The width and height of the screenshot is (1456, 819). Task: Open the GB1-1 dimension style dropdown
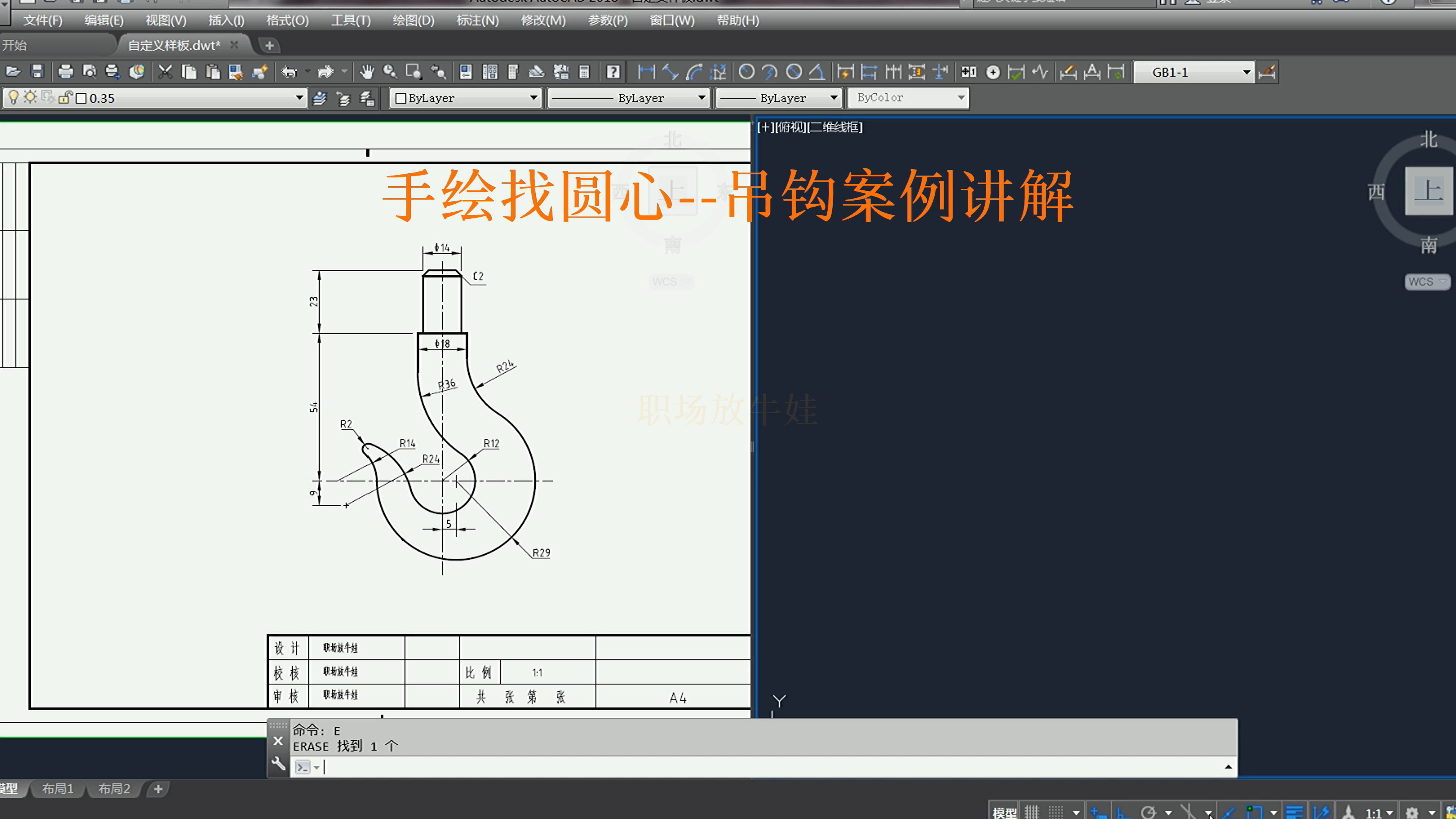click(x=1246, y=72)
